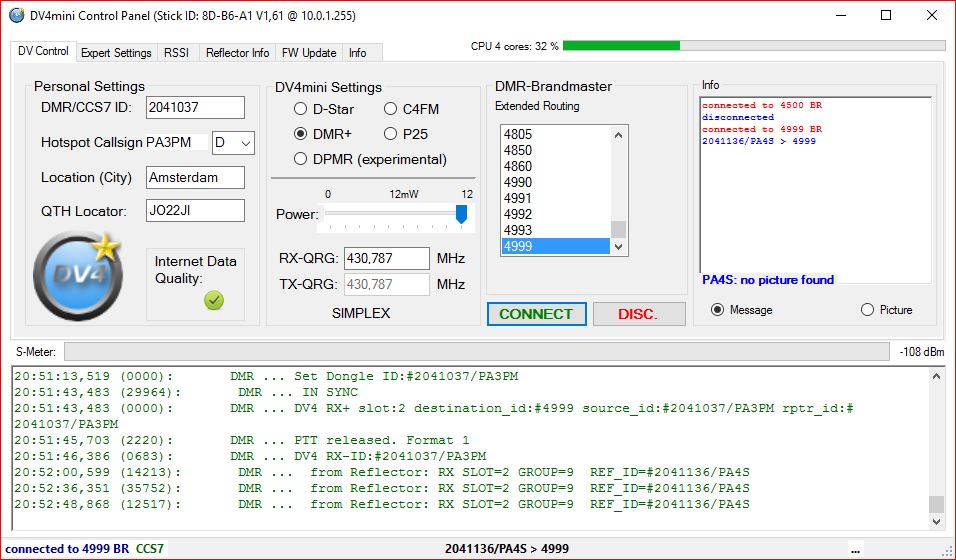This screenshot has height=560, width=956.
Task: Click the CCS7 status bar label
Action: click(x=149, y=548)
